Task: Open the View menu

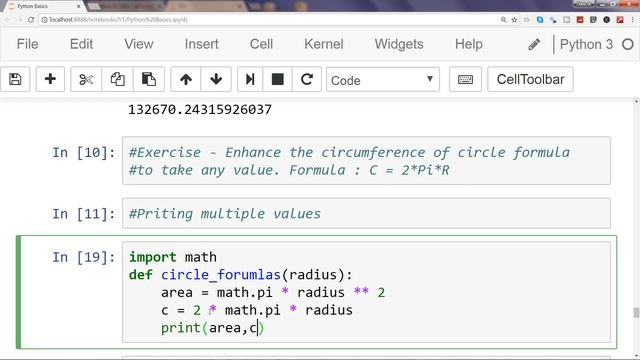Action: pos(139,44)
